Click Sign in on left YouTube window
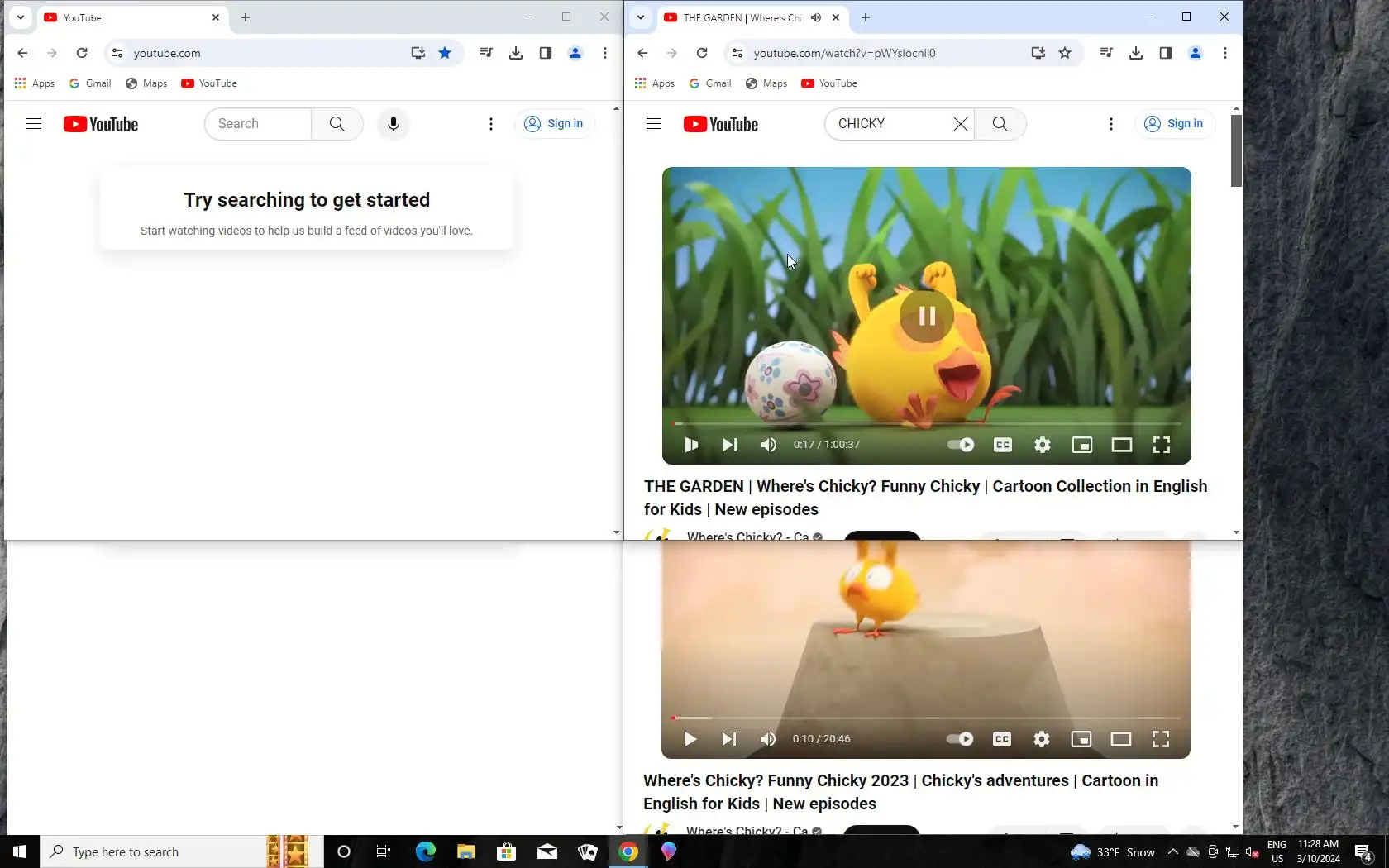The height and width of the screenshot is (868, 1389). [x=555, y=124]
